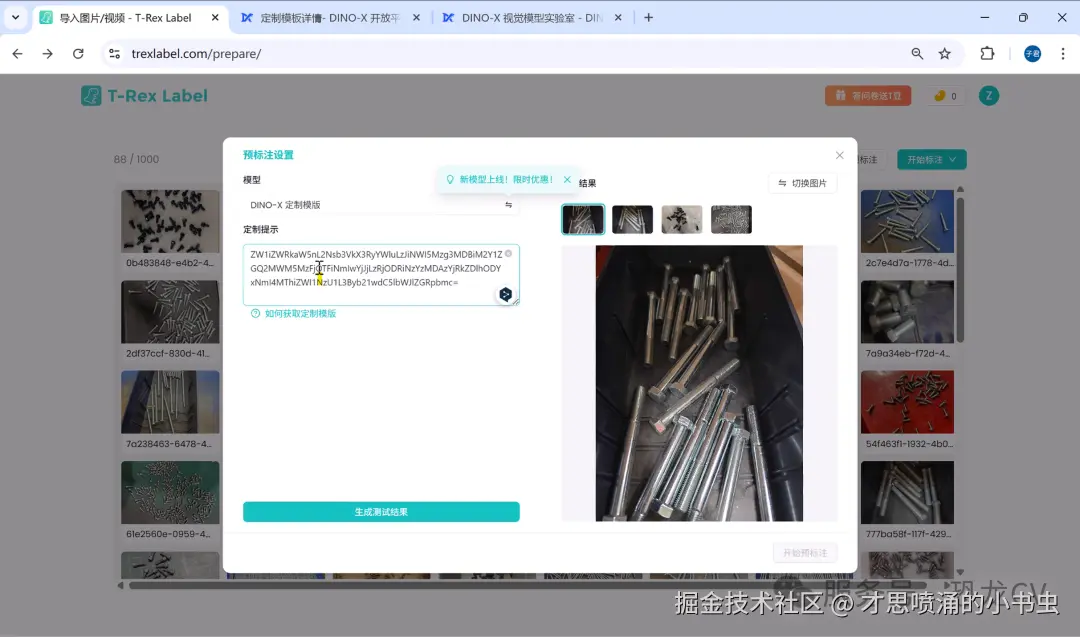Click the magnifier zoom icon in the address bar
This screenshot has height=637, width=1080.
click(917, 53)
